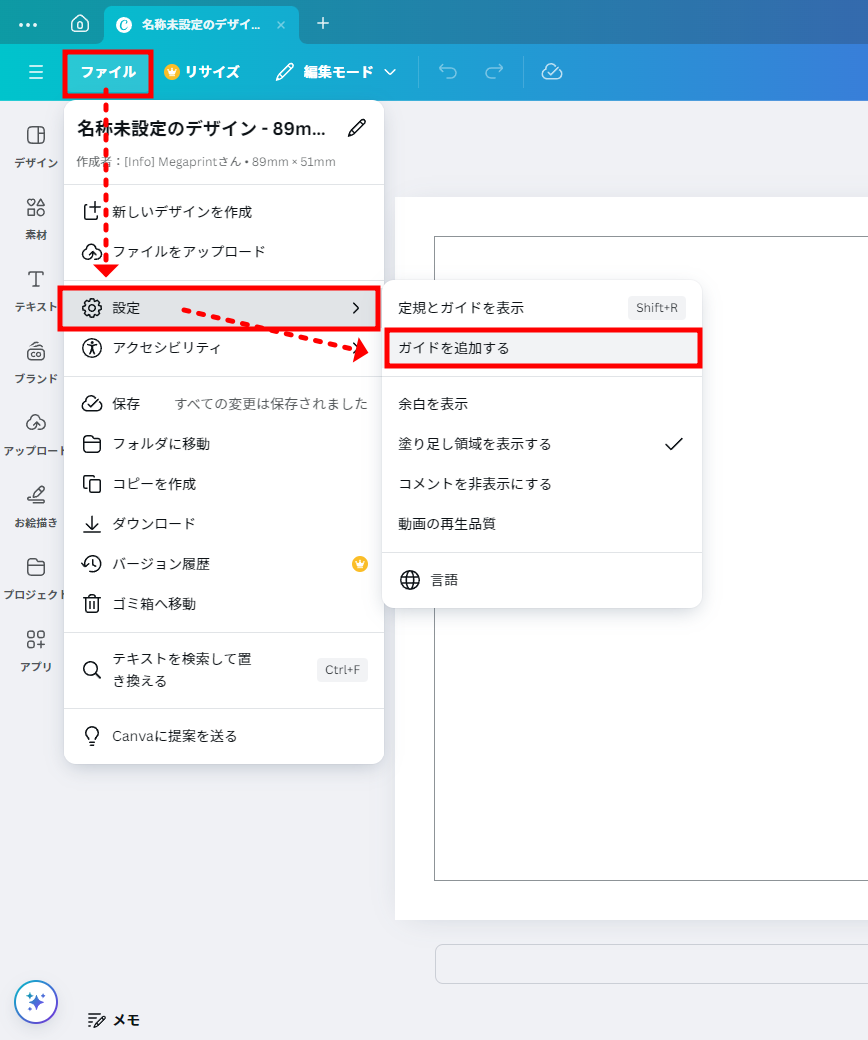868x1040 pixels.
Task: Click 保存 in the file menu
Action: (224, 404)
